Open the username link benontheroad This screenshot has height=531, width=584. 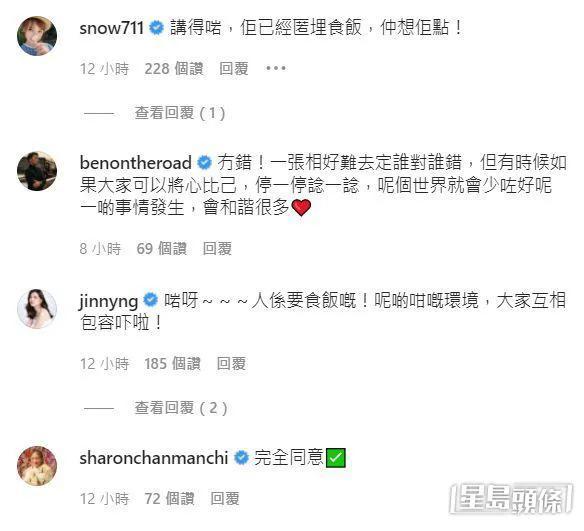click(x=136, y=163)
